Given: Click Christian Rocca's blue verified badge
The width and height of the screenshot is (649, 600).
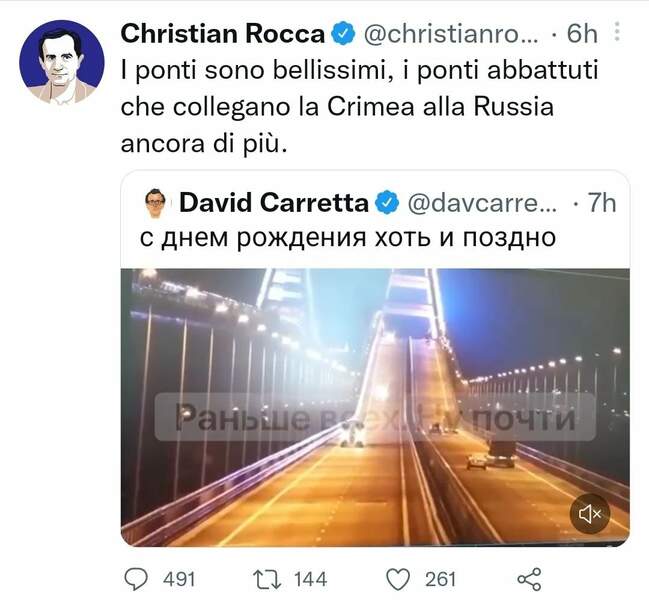Looking at the screenshot, I should (x=342, y=33).
